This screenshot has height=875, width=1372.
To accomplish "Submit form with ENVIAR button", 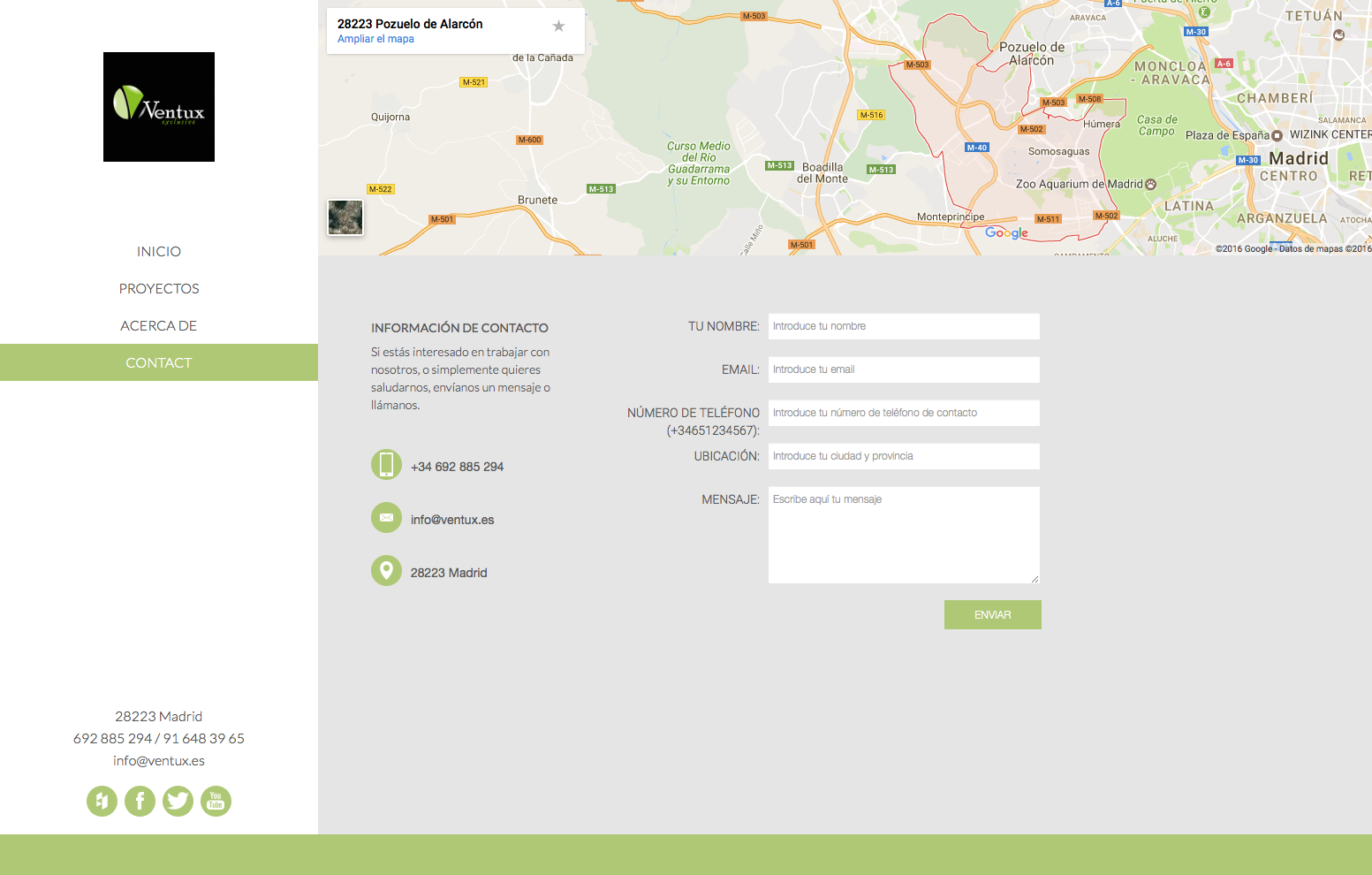I will pyautogui.click(x=993, y=615).
